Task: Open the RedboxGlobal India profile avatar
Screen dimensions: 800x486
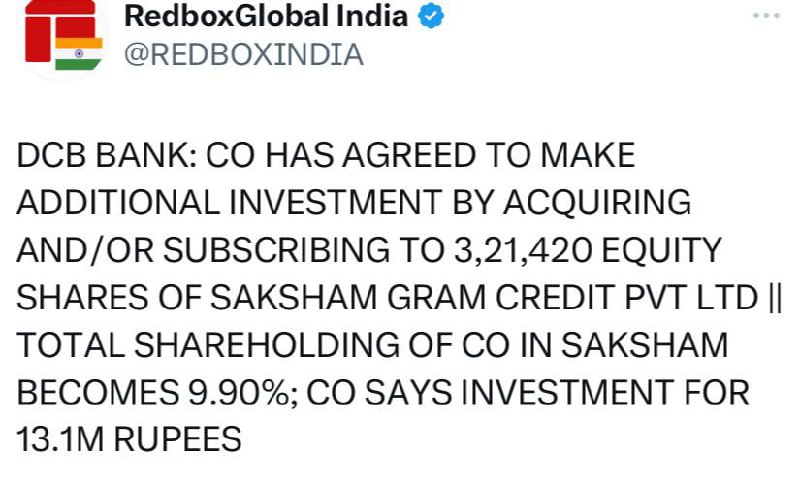Action: click(64, 36)
